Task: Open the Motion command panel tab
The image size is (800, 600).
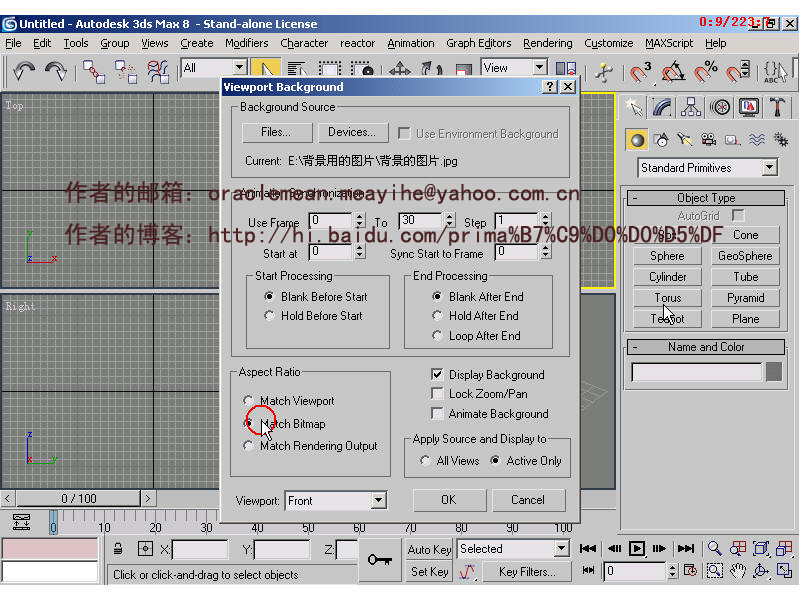Action: point(720,107)
